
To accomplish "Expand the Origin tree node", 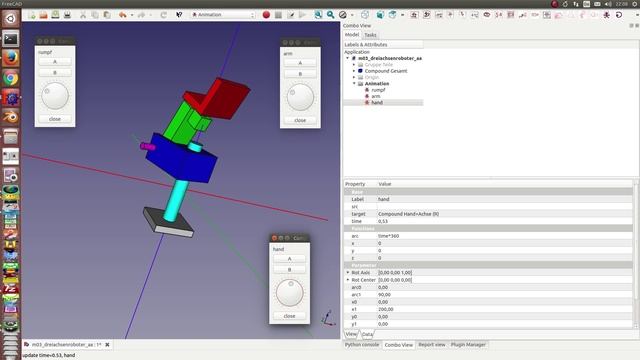I will [x=354, y=77].
